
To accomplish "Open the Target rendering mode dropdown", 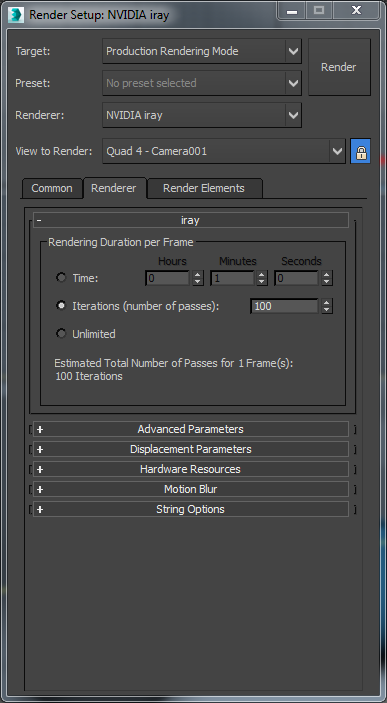I will pos(202,51).
